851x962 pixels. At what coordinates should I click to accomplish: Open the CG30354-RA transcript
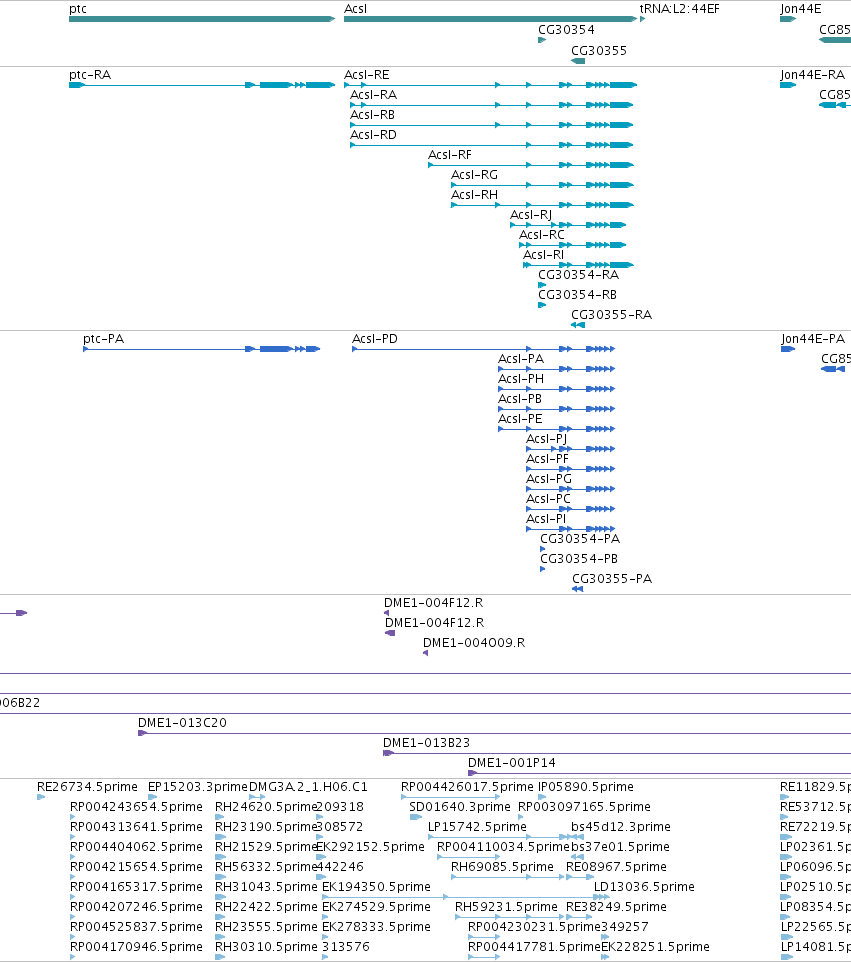click(x=542, y=285)
